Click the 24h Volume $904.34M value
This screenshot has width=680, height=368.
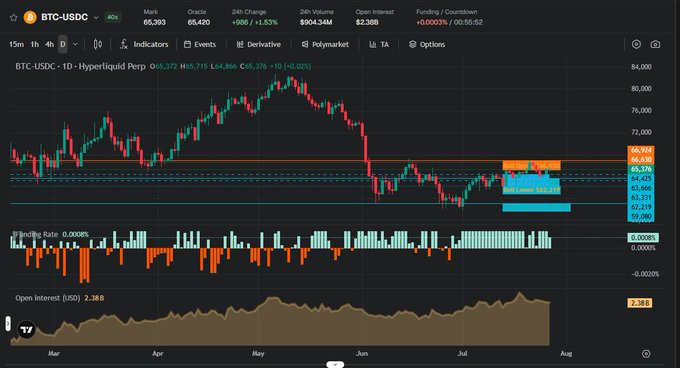coord(316,22)
